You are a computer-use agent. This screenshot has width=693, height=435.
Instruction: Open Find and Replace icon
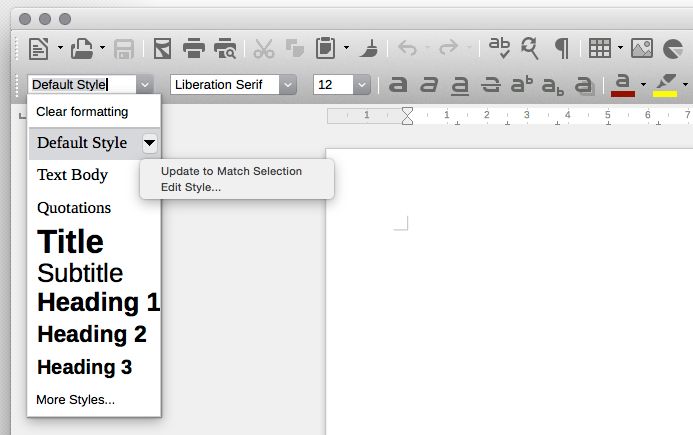click(529, 48)
